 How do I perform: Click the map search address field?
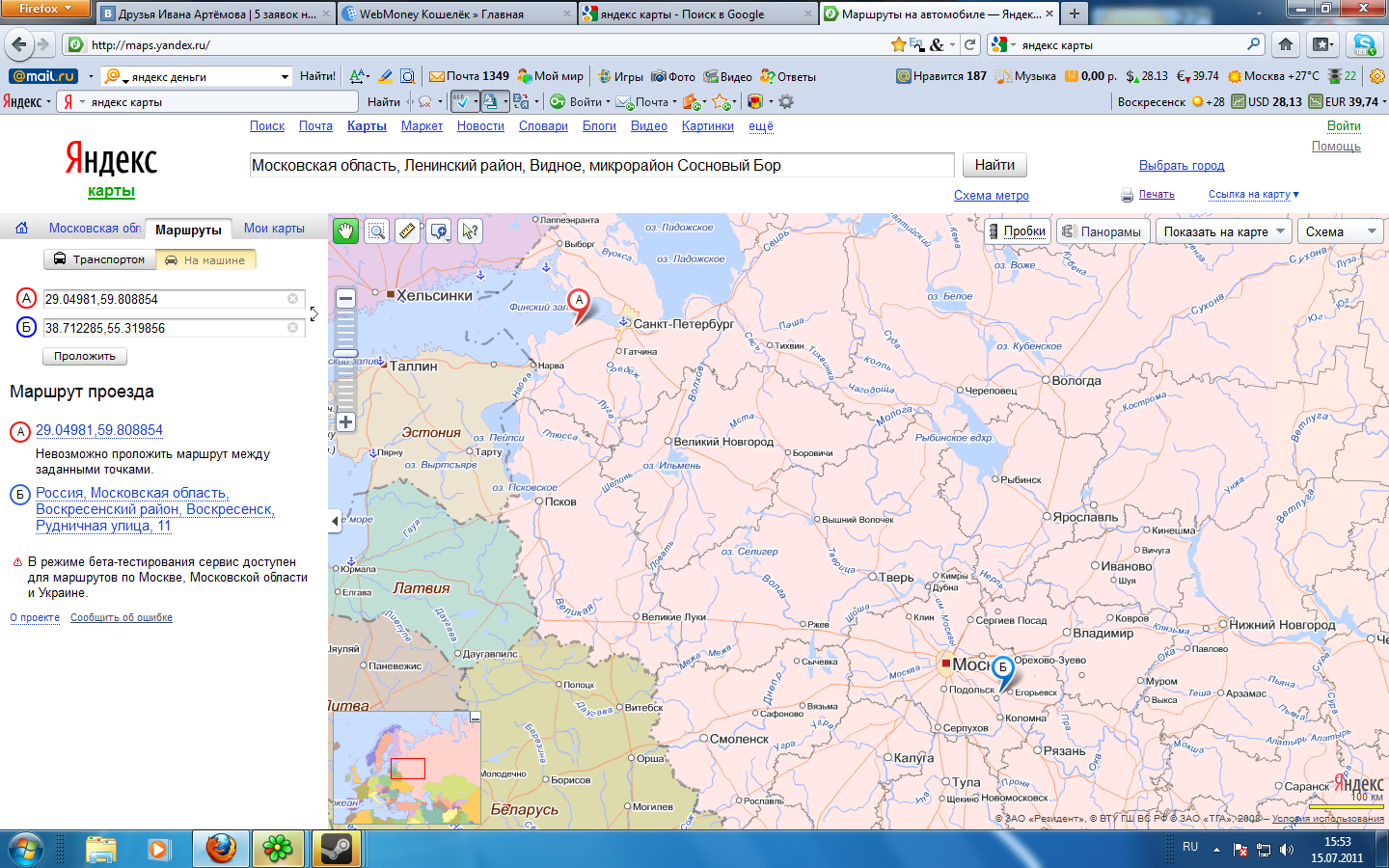pos(602,166)
